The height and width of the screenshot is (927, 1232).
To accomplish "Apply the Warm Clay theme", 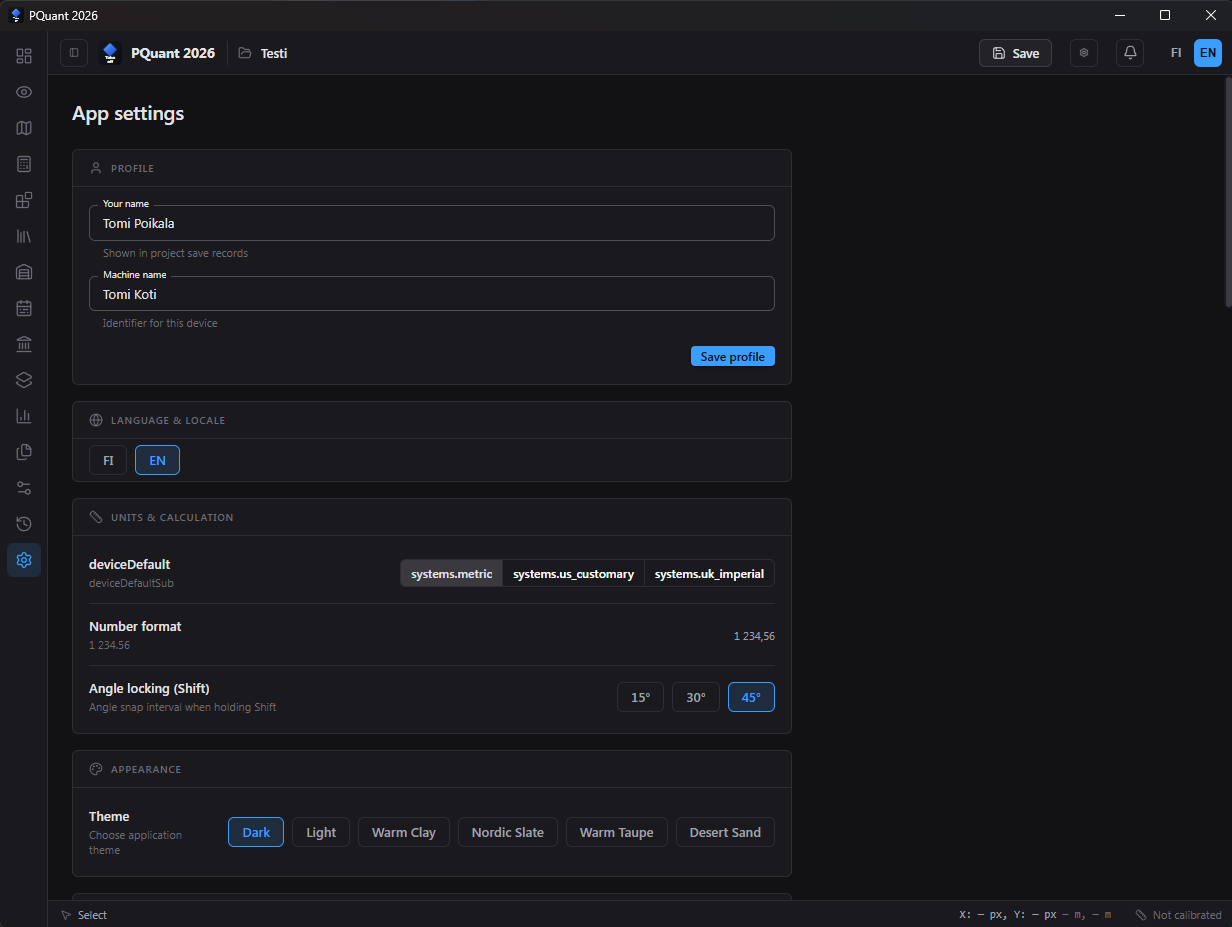I will pyautogui.click(x=404, y=832).
